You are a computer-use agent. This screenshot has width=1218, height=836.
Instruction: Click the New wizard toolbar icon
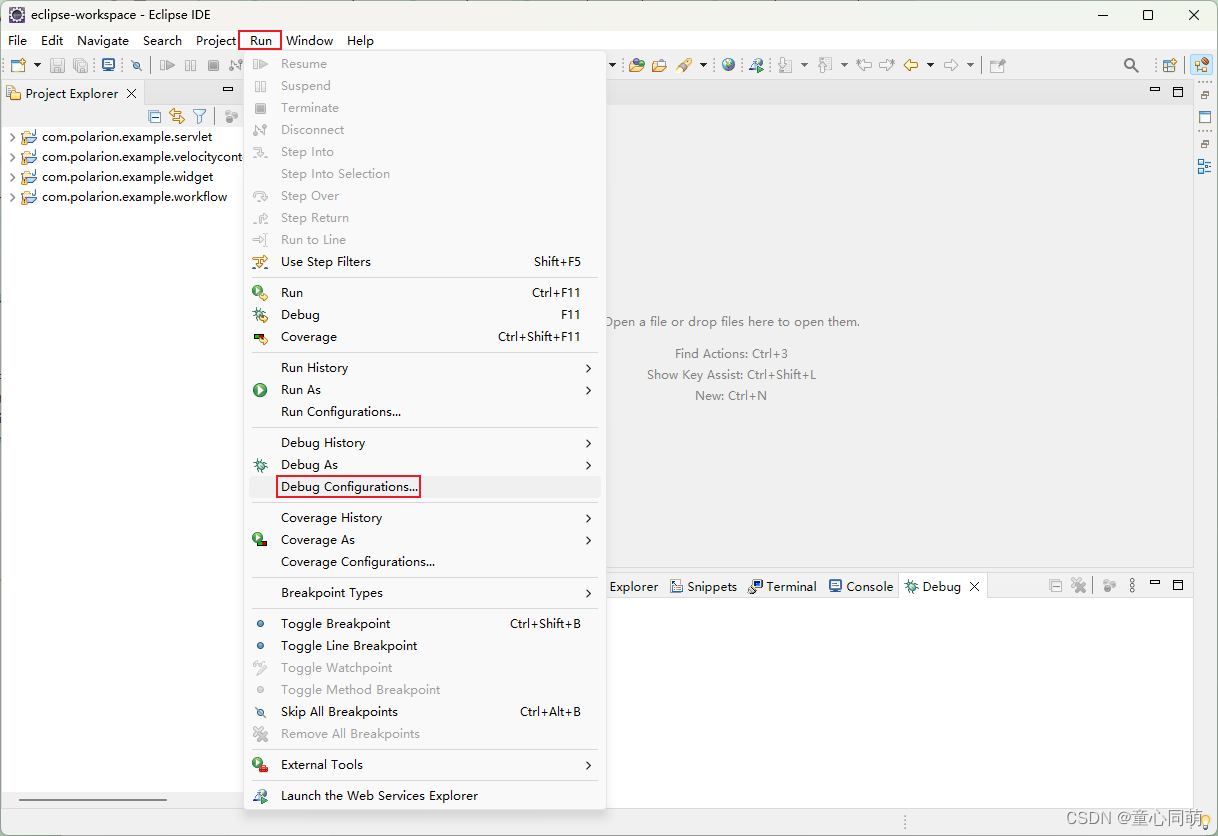pos(18,65)
